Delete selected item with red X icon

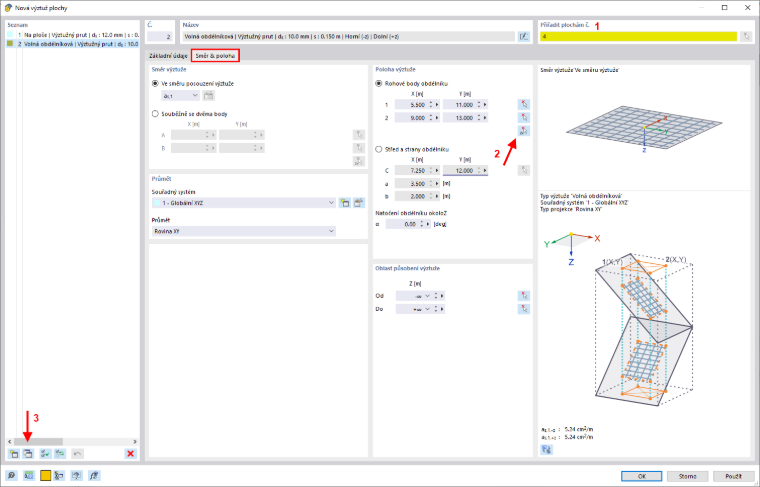(130, 454)
